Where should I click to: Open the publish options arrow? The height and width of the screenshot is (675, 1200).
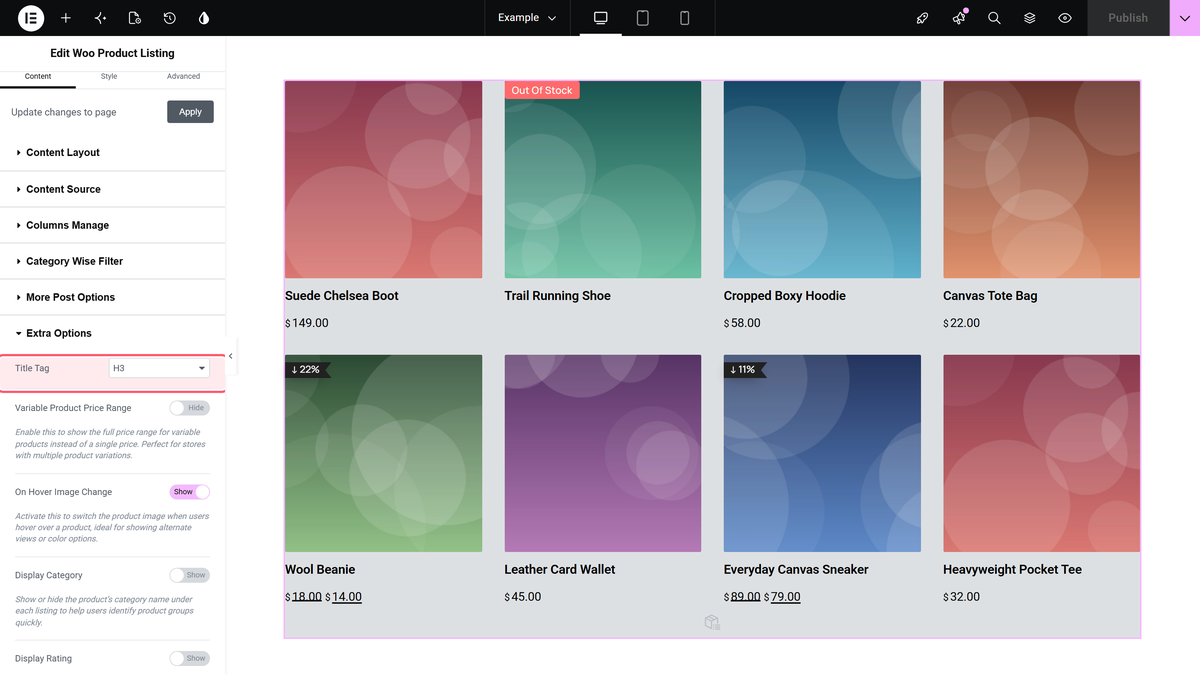point(1185,18)
